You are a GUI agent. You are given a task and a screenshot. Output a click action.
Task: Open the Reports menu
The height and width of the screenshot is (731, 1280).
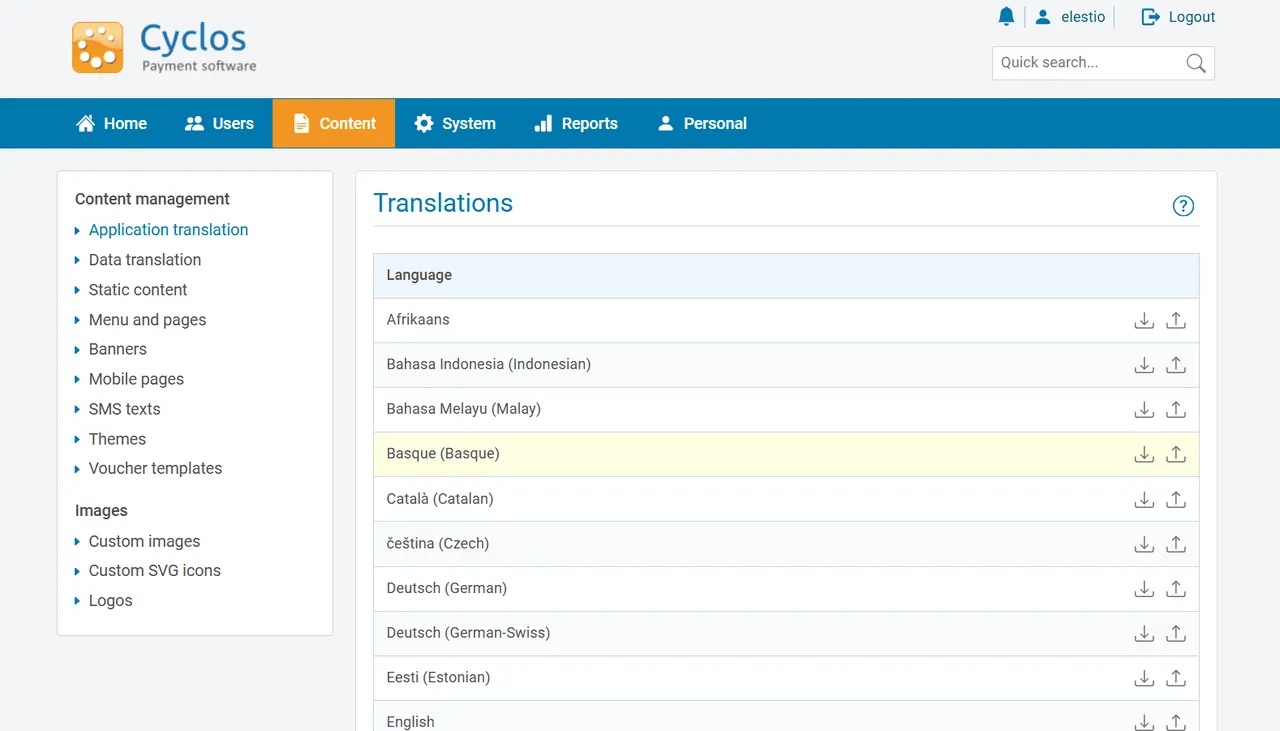576,123
